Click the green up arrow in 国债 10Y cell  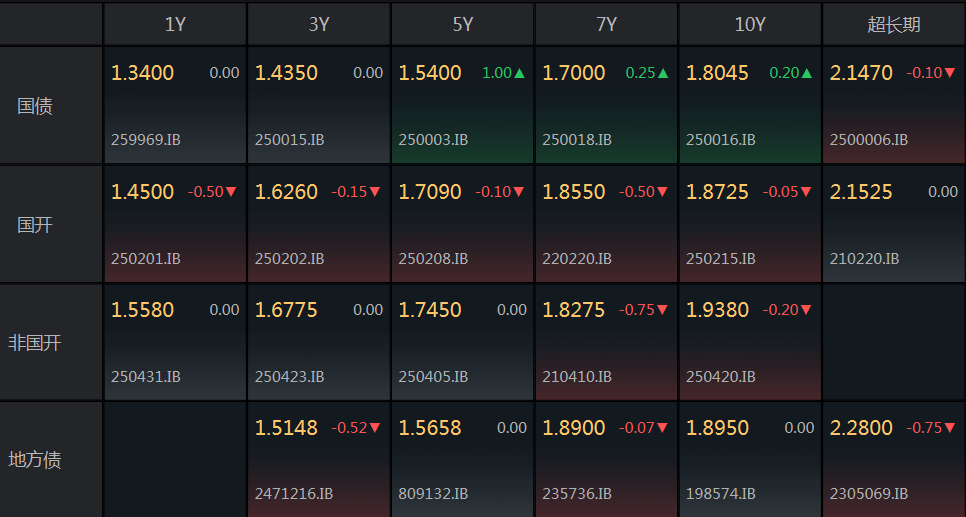point(807,73)
